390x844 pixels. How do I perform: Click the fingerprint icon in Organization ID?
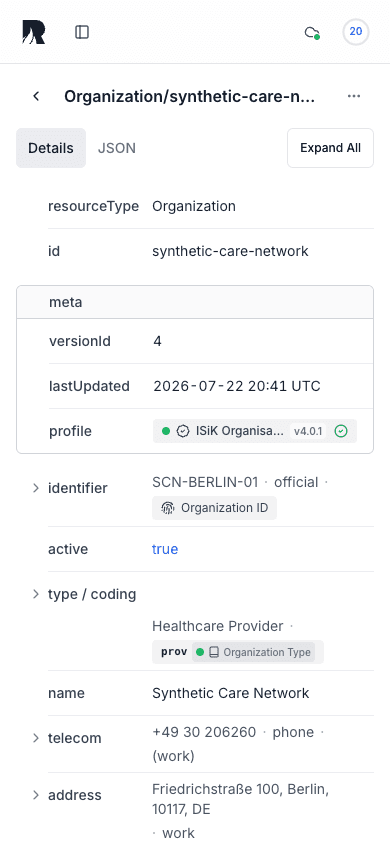click(168, 508)
